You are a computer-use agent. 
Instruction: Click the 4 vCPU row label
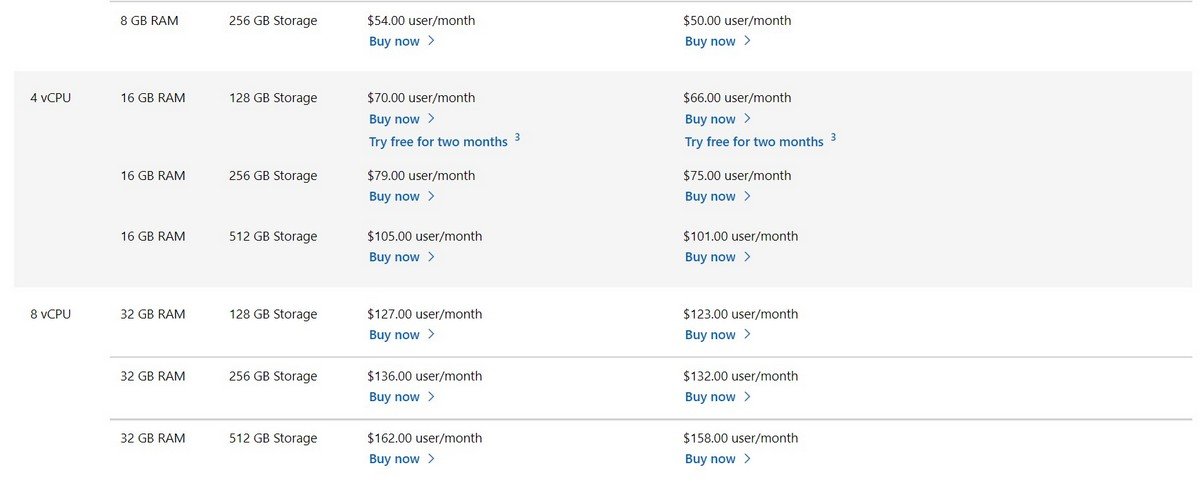pos(50,98)
